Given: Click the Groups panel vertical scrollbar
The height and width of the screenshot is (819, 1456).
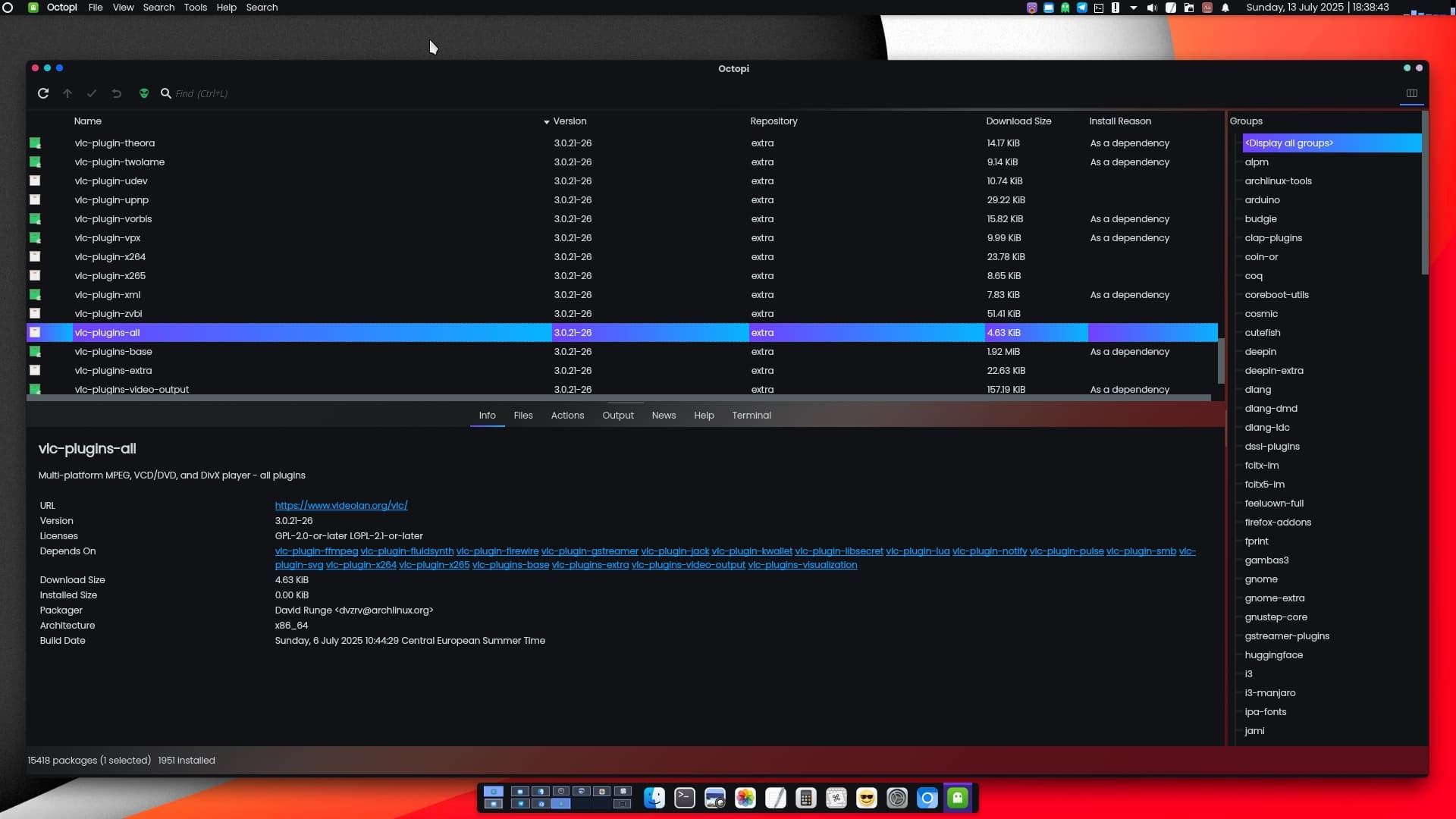Looking at the screenshot, I should click(1425, 193).
